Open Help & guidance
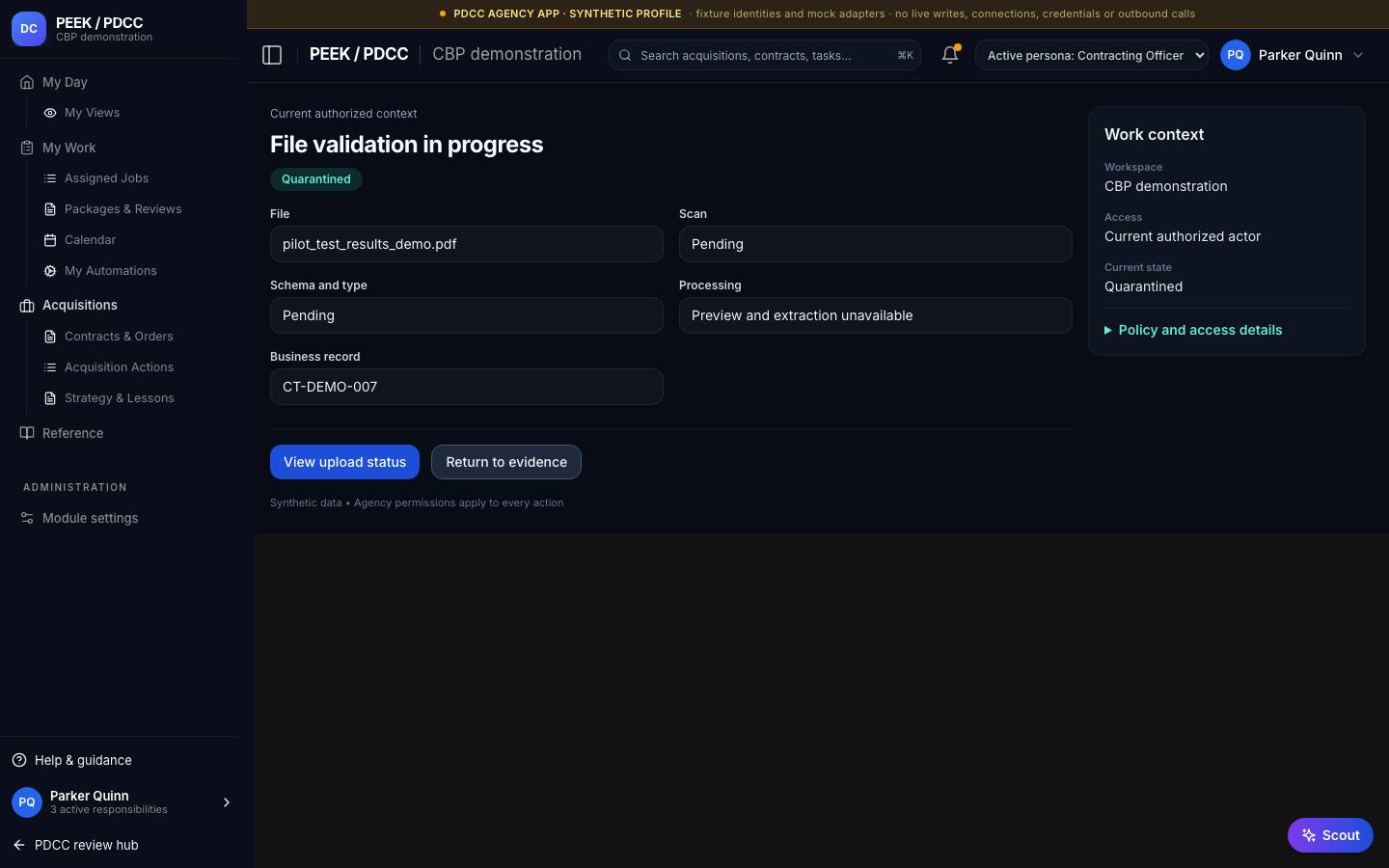Viewport: 1389px width, 868px height. click(83, 760)
